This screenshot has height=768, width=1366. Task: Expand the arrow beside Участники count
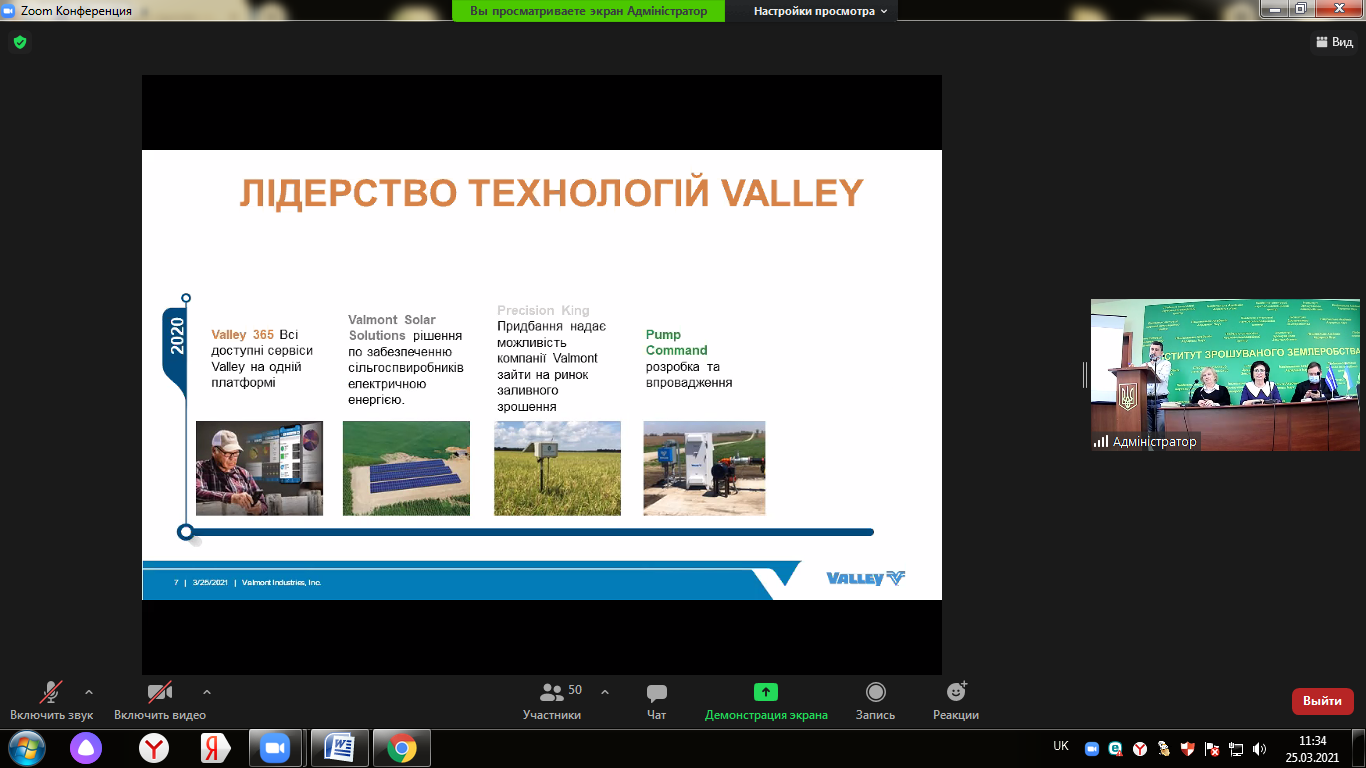click(x=605, y=691)
